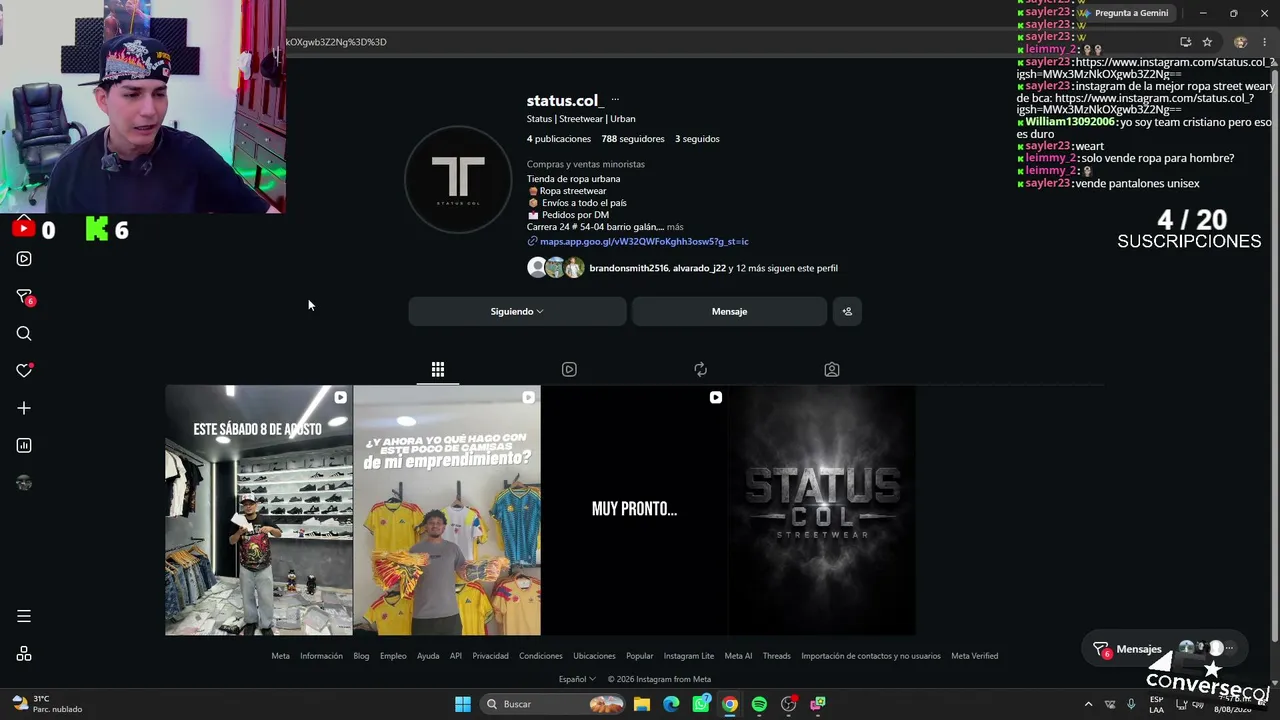Open the options dots on Mensajes panel

click(1229, 648)
